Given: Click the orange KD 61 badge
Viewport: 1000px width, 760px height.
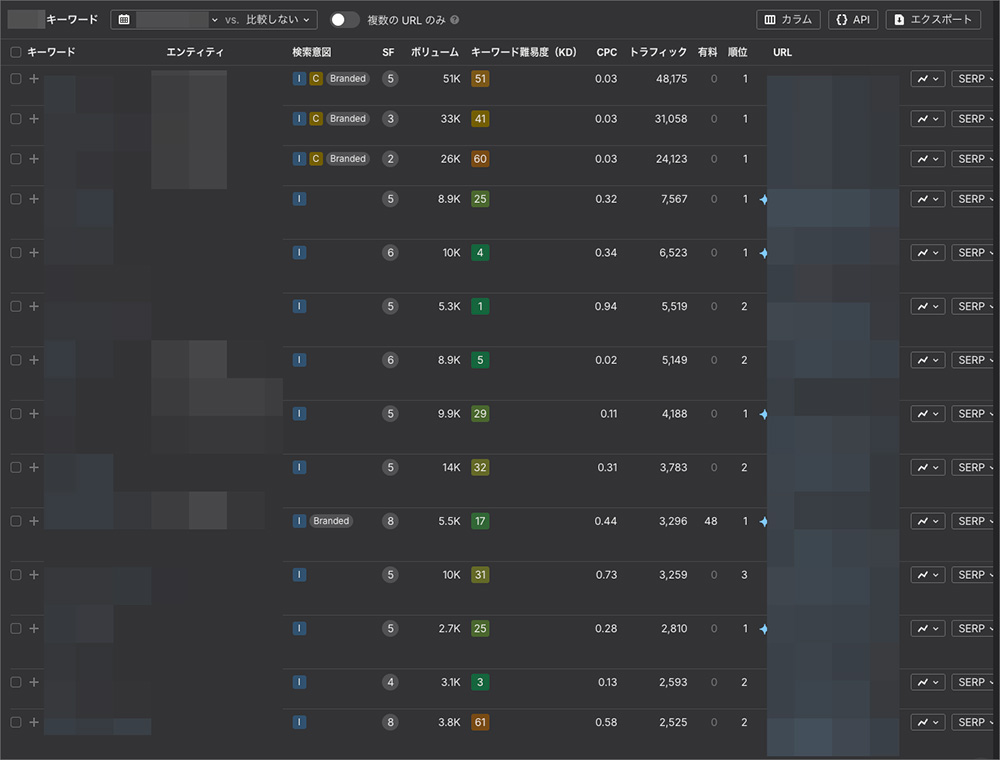Looking at the screenshot, I should coord(480,722).
